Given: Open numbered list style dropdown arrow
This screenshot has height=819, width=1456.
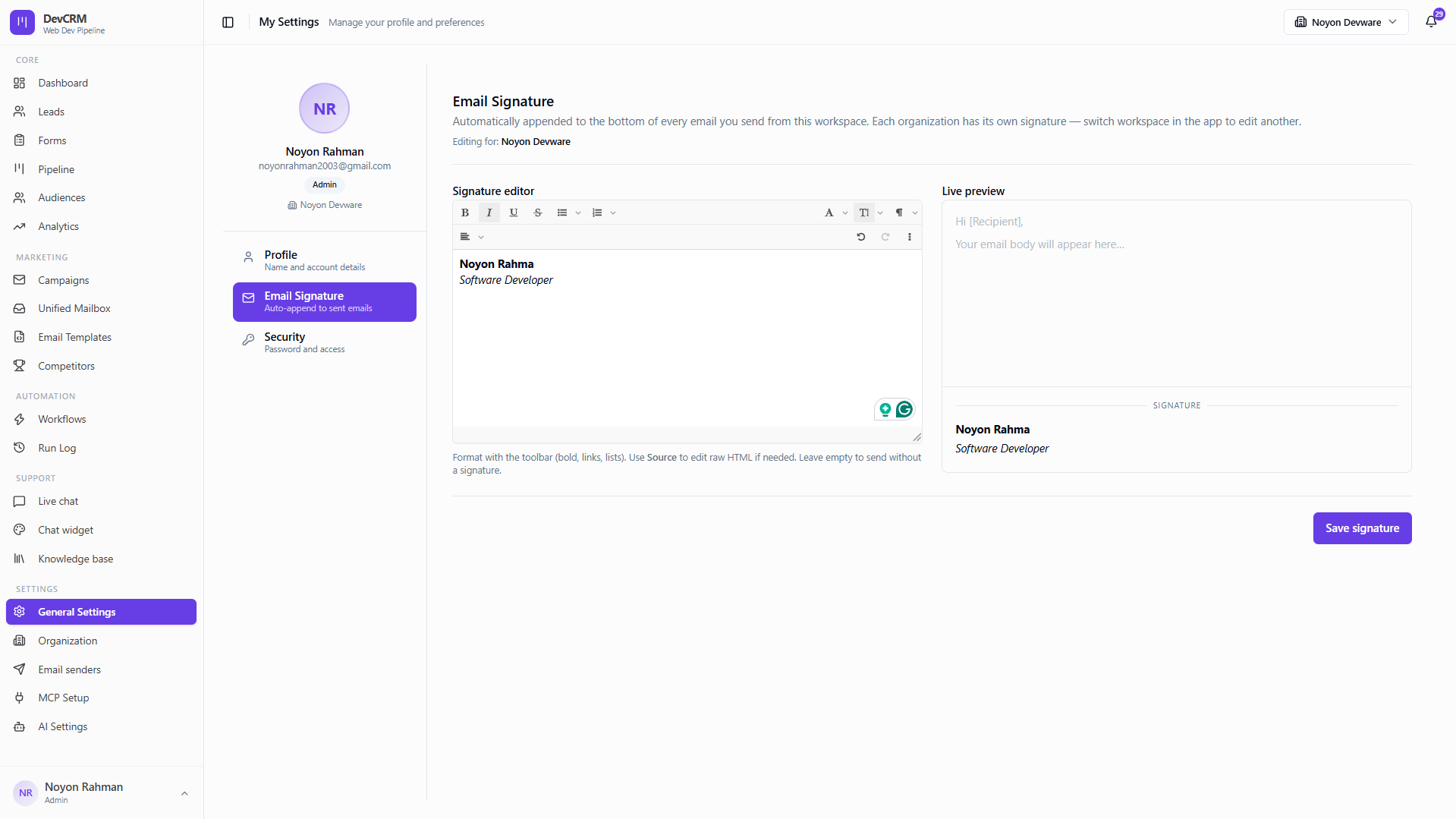Looking at the screenshot, I should click(613, 213).
